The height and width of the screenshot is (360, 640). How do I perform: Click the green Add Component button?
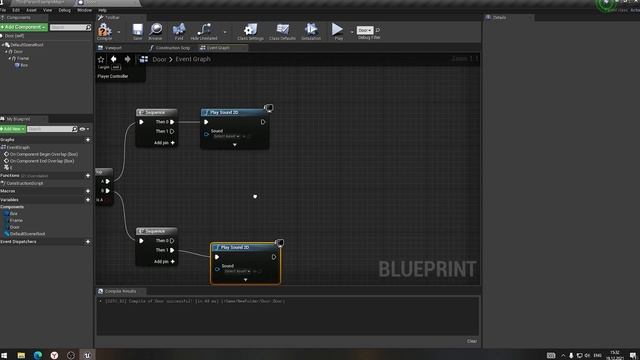pos(24,27)
